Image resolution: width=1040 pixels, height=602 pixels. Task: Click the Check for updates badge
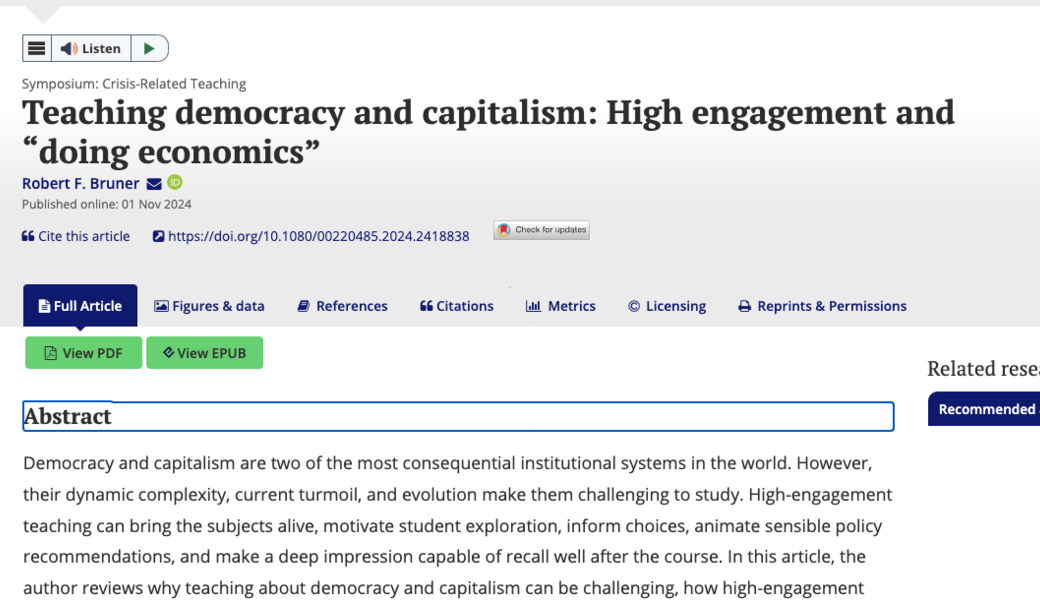pyautogui.click(x=541, y=230)
